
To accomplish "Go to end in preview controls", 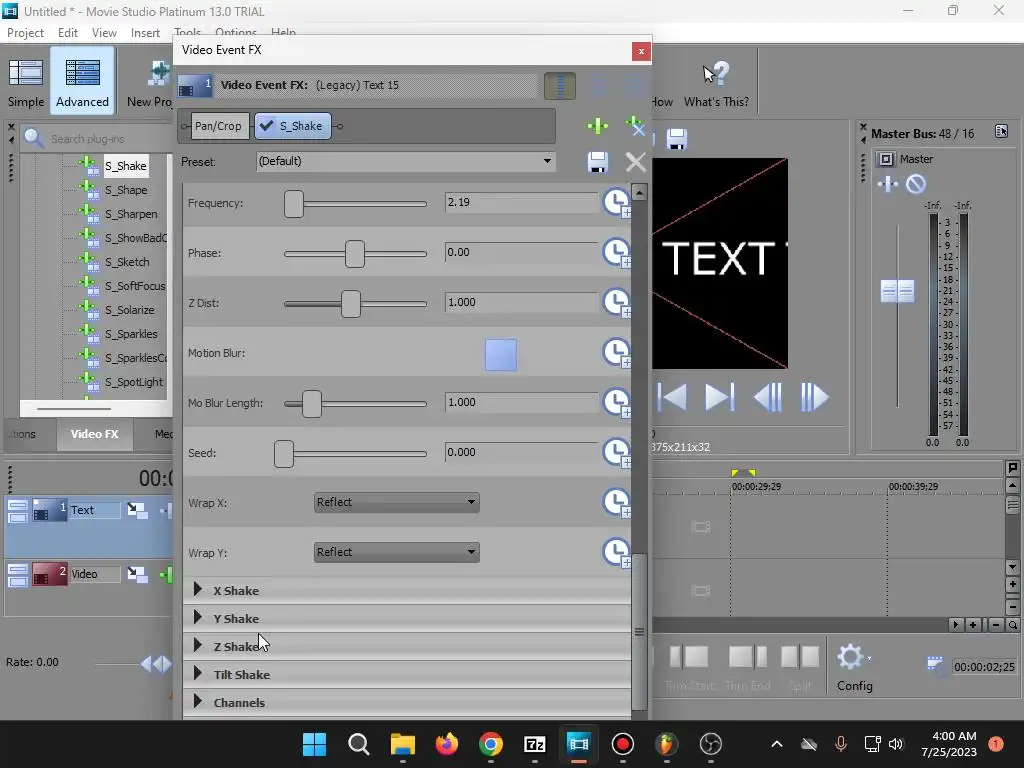I will click(x=720, y=397).
